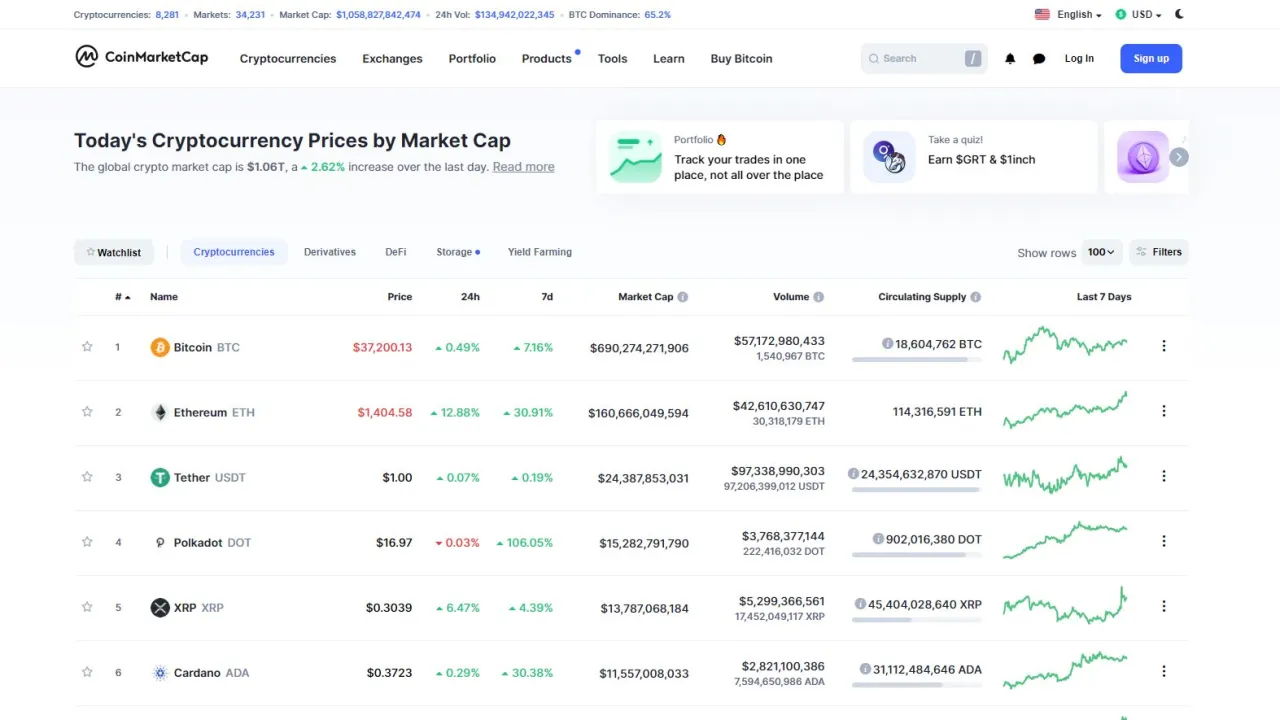Click the Bitcoin BTC coin icon
This screenshot has width=1280, height=720.
click(x=159, y=347)
